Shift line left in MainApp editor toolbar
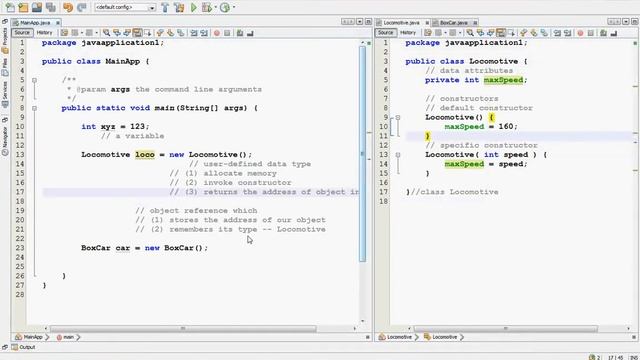The height and width of the screenshot is (360, 640). click(x=193, y=33)
